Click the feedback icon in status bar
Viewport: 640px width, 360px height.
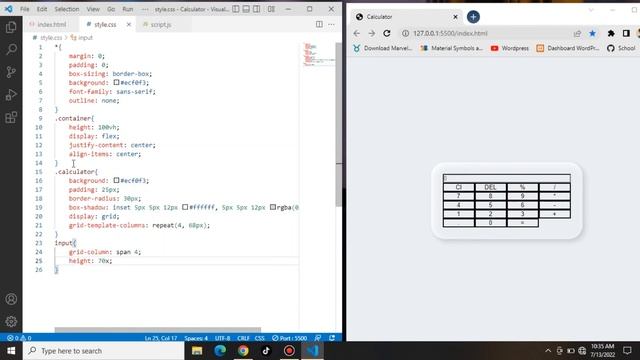318,338
